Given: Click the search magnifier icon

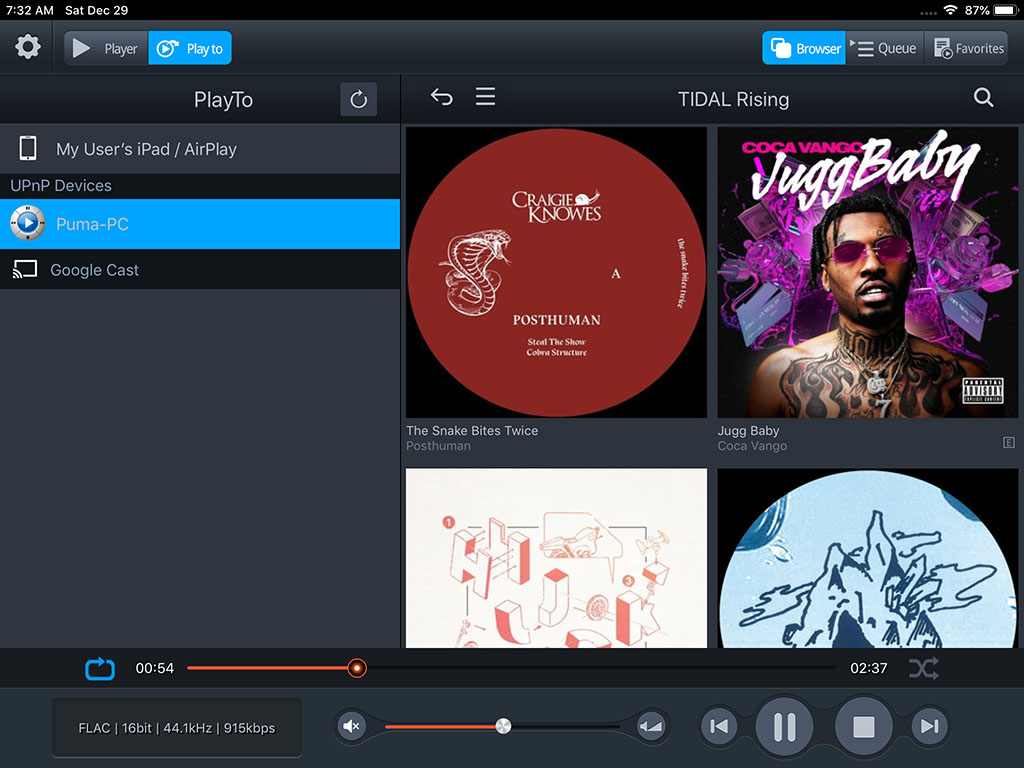Looking at the screenshot, I should (x=984, y=98).
